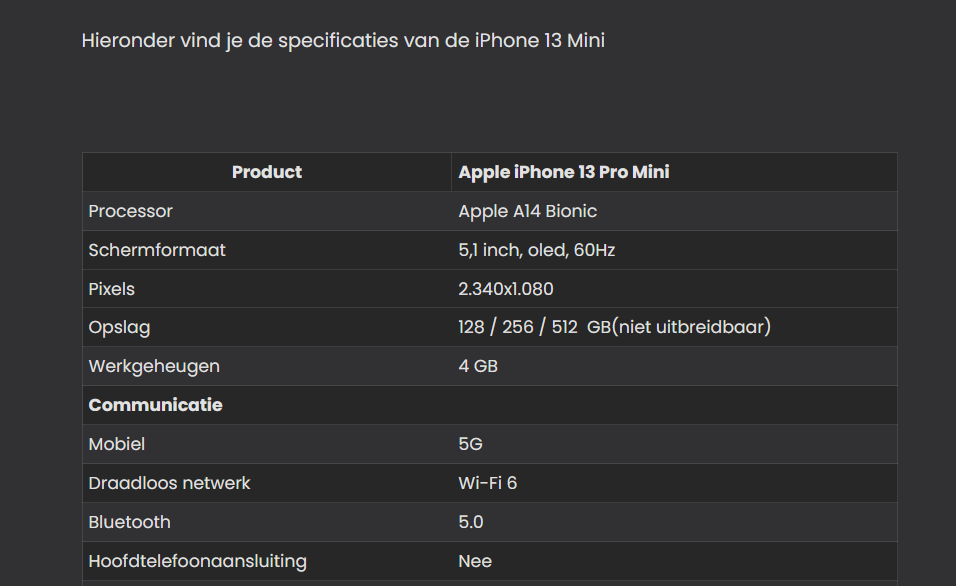Click the 'Communicatie' section heading
The width and height of the screenshot is (956, 586).
coord(155,405)
